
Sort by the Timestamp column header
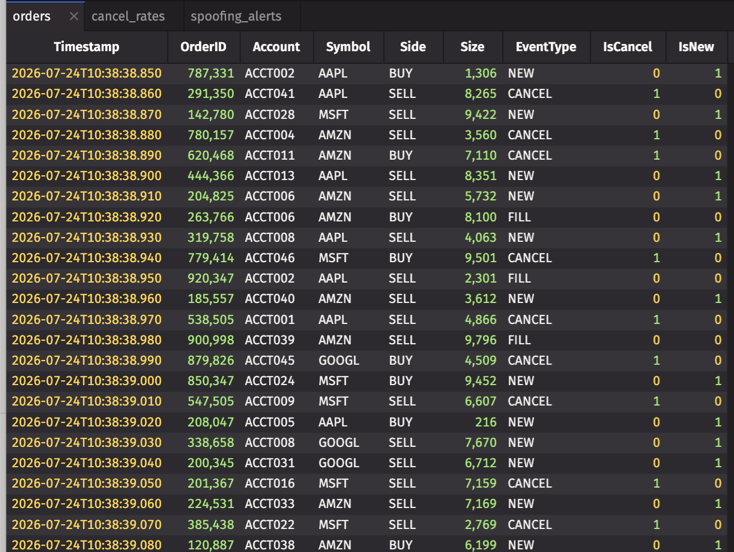[87, 47]
